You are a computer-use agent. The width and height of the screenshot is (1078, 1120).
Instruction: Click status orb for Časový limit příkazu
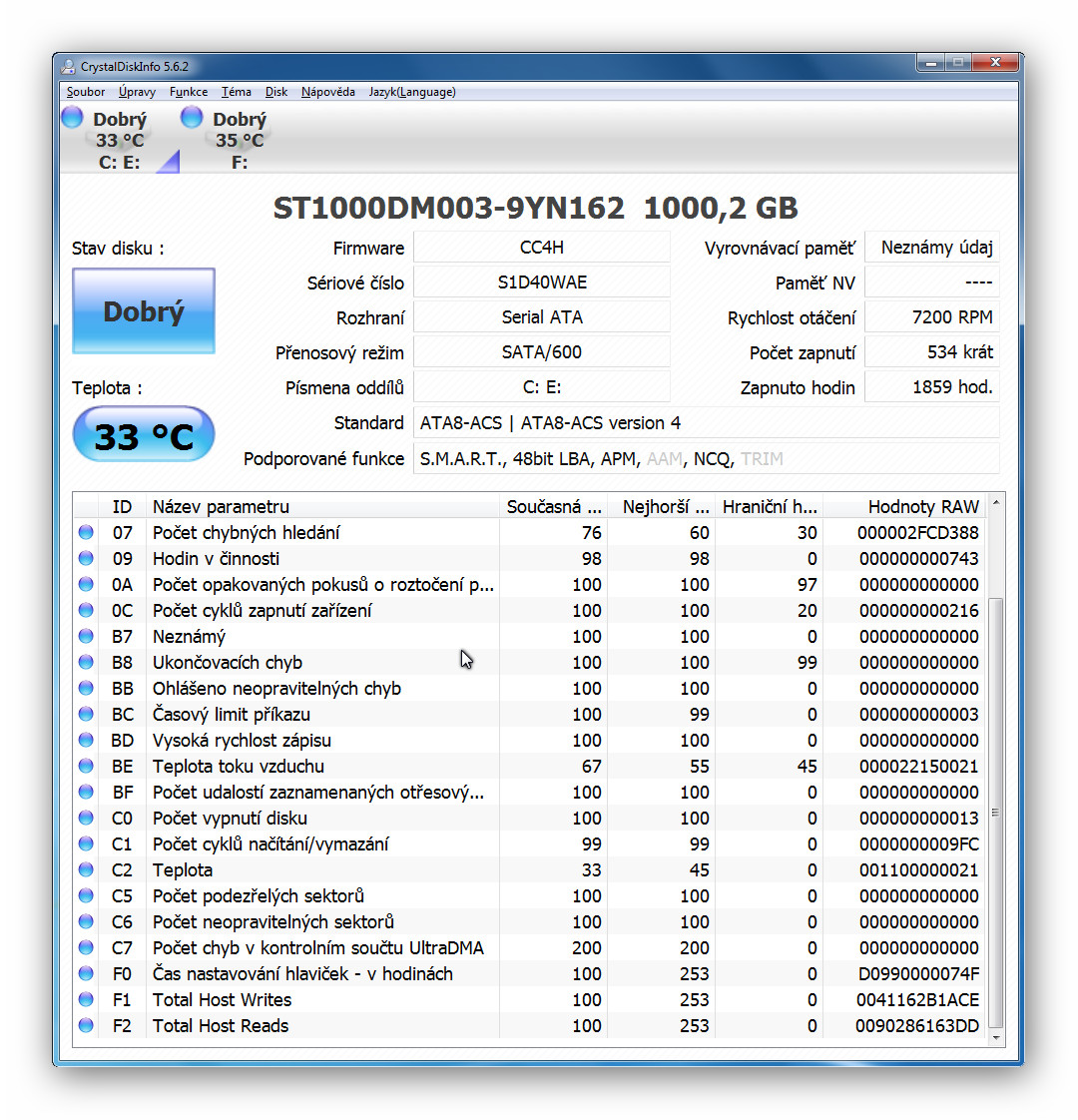(x=86, y=715)
